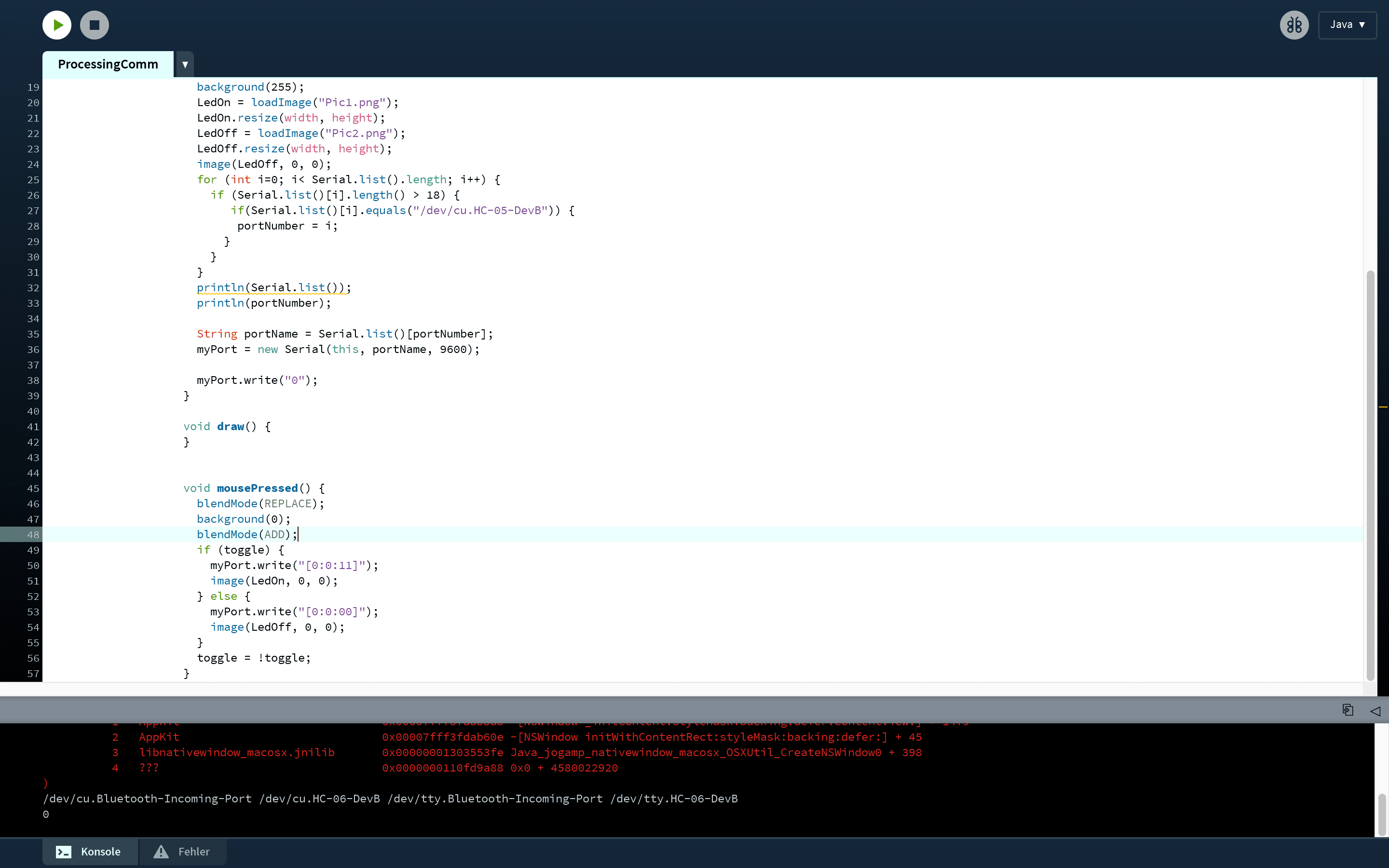Switch to the Konsole tab
The width and height of the screenshot is (1389, 868).
coord(90,851)
